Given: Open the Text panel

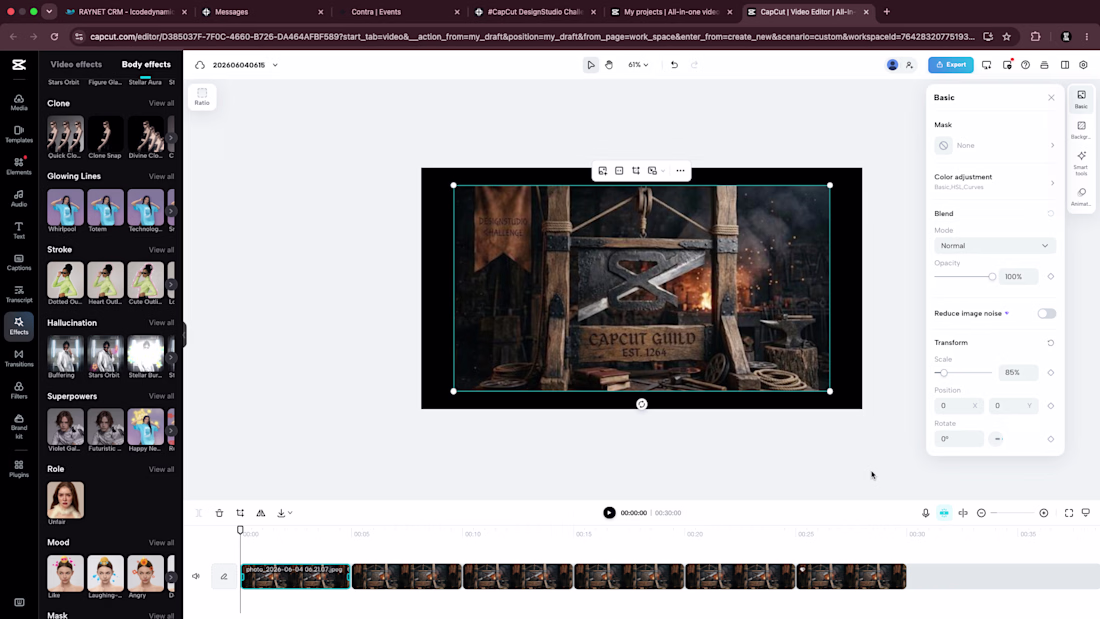Looking at the screenshot, I should 19,230.
